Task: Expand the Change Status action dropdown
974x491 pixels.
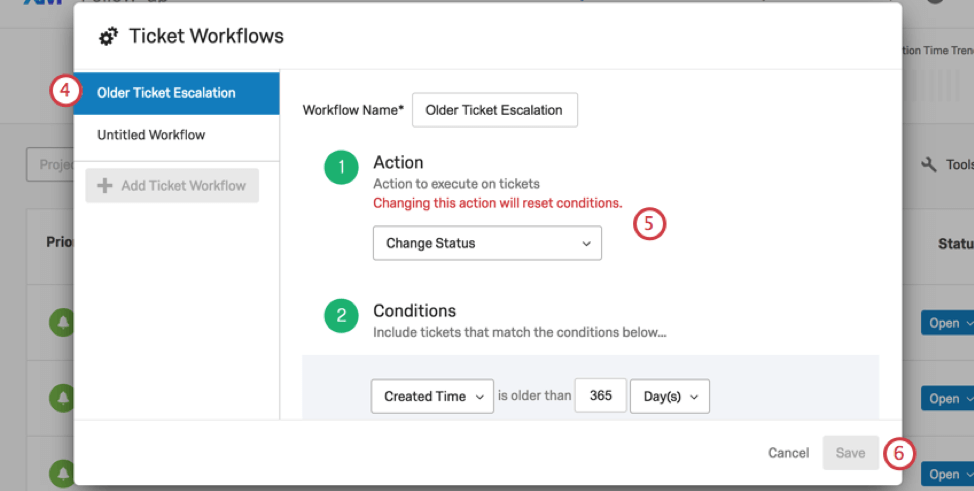Action: click(x=487, y=243)
